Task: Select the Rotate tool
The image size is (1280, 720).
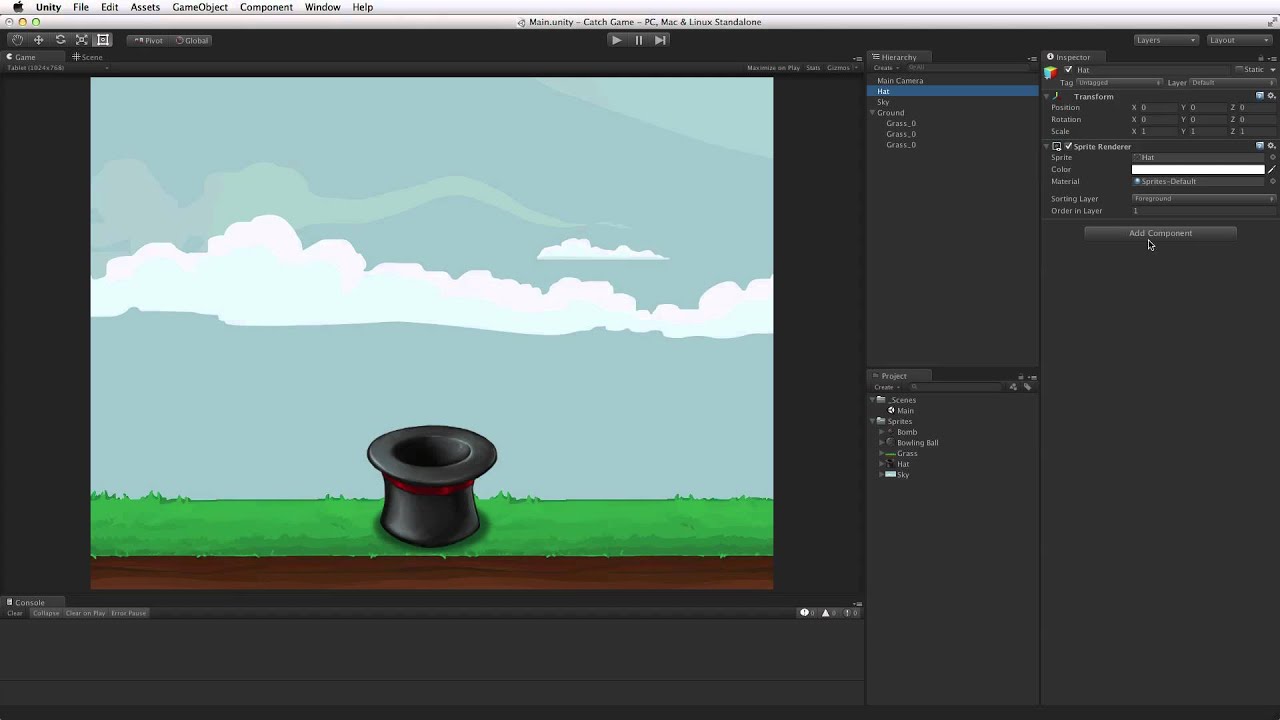Action: point(60,40)
